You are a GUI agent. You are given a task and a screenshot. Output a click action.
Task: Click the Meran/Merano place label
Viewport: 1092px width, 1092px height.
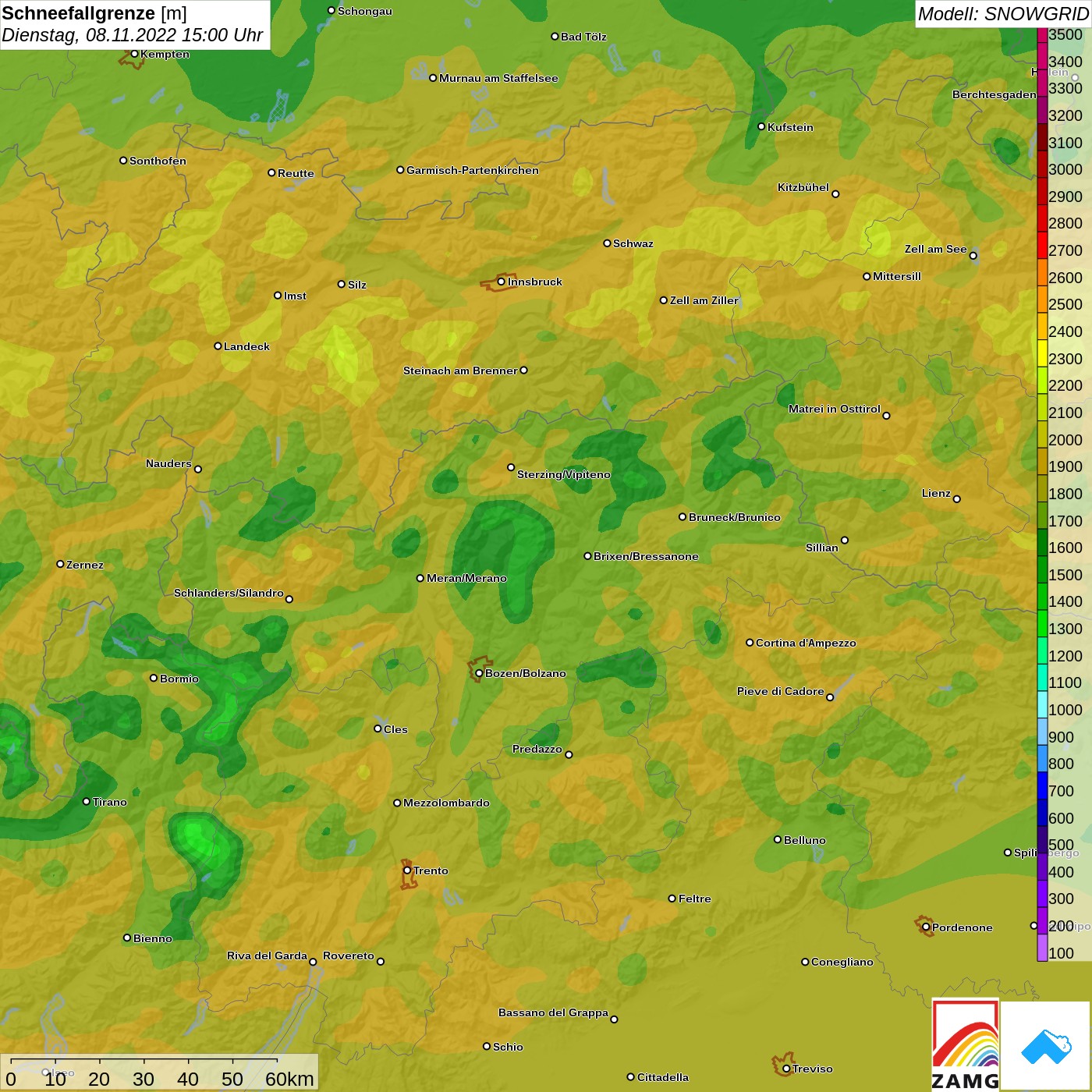coord(466,578)
